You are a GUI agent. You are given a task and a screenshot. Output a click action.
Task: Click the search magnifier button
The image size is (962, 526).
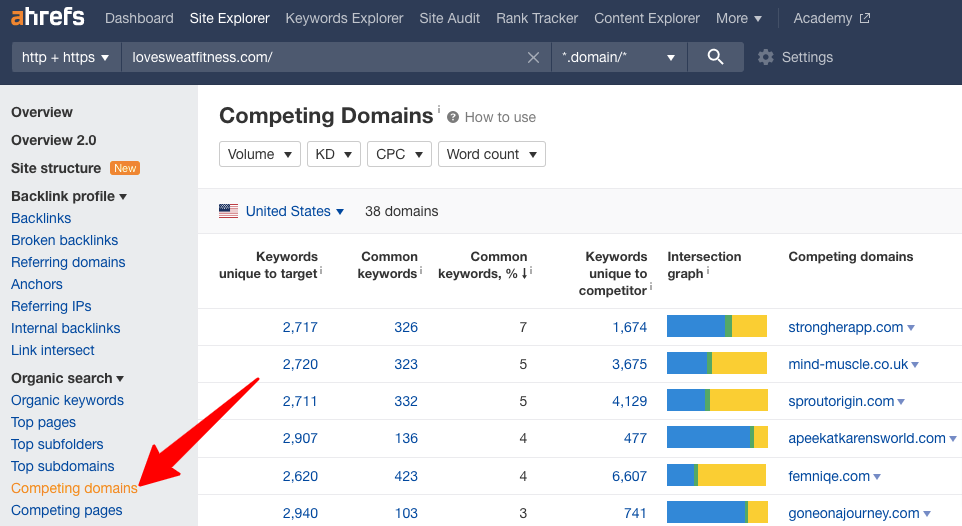coord(715,57)
